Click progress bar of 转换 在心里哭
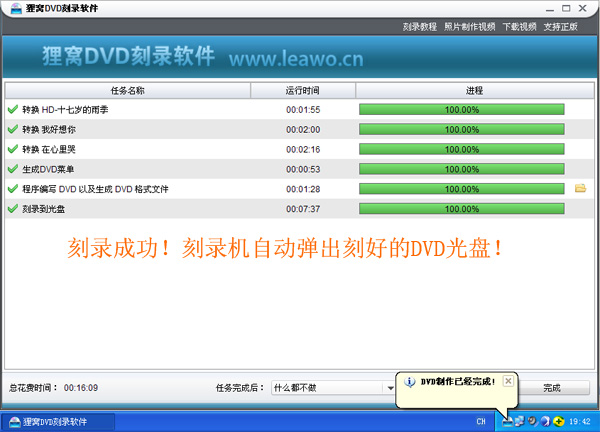Screen dimensions: 600x432 tap(461, 149)
